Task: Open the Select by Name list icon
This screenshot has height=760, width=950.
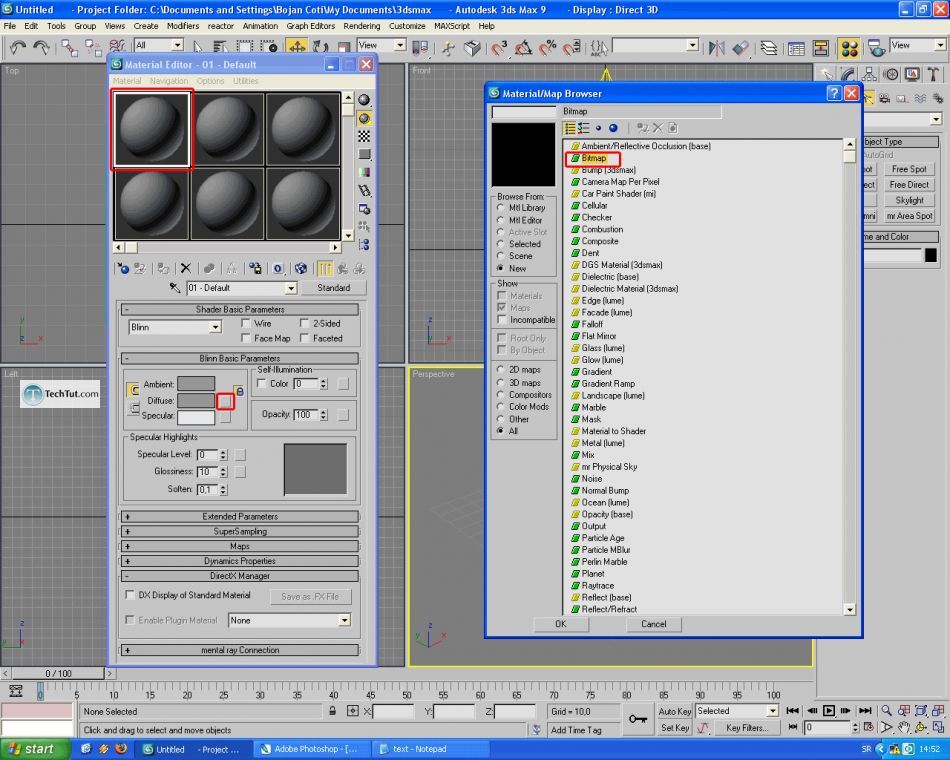Action: click(220, 47)
